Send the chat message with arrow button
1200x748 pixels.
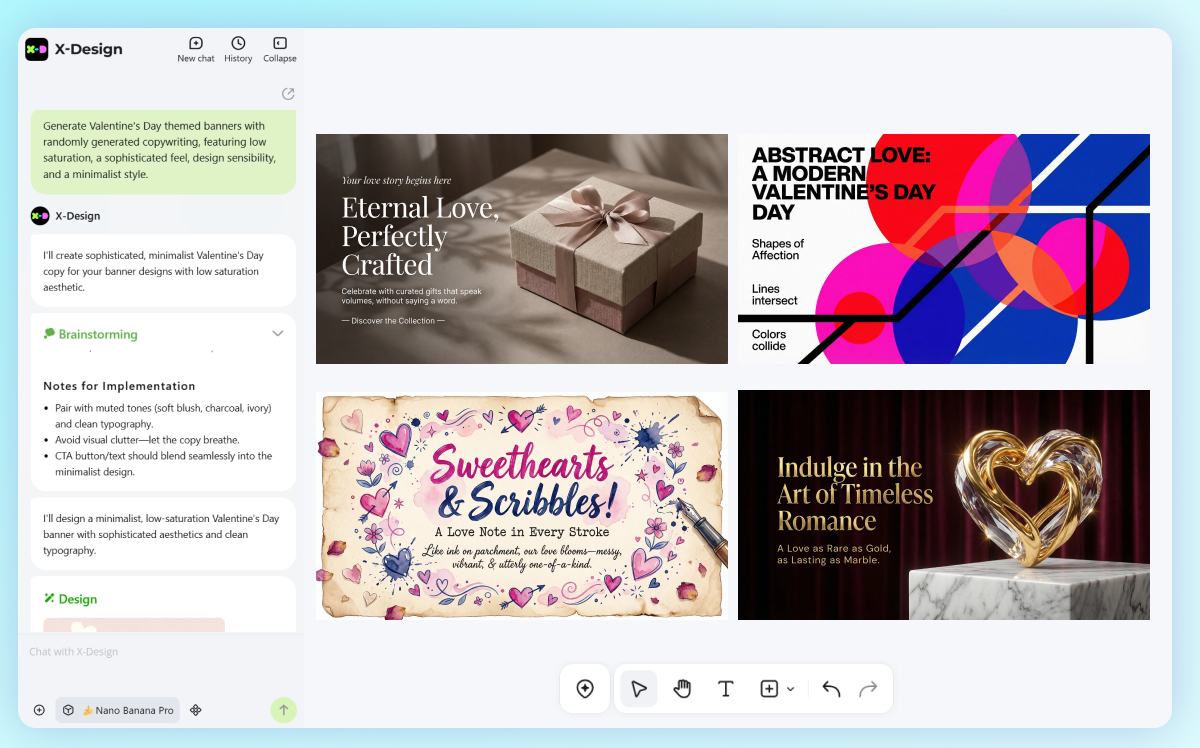click(x=283, y=710)
